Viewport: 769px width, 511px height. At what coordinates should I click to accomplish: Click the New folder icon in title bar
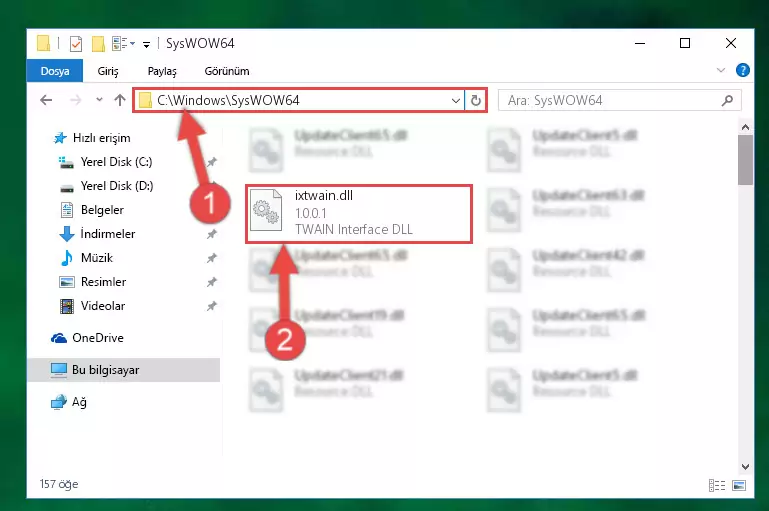[98, 44]
